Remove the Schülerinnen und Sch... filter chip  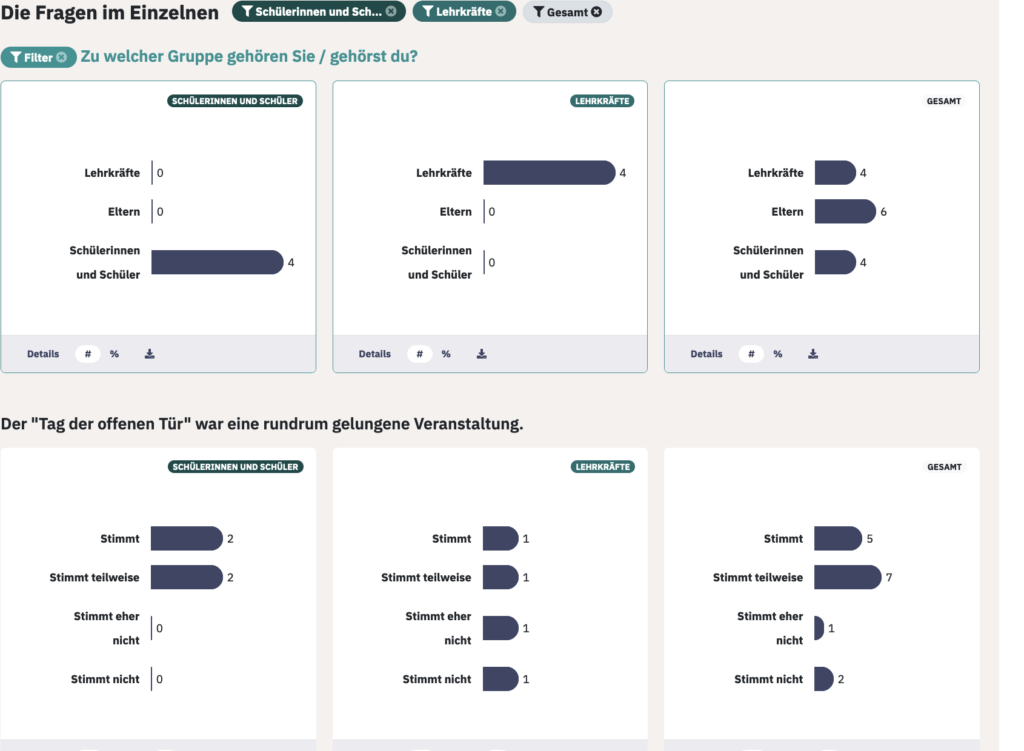point(391,11)
